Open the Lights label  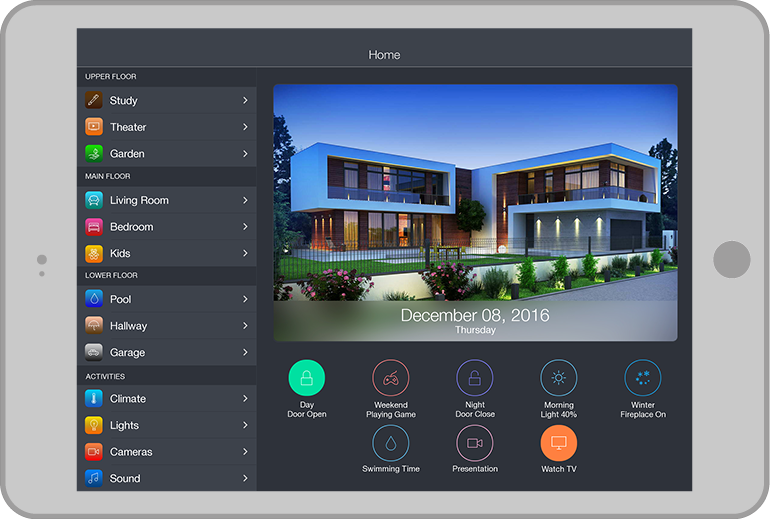point(124,425)
